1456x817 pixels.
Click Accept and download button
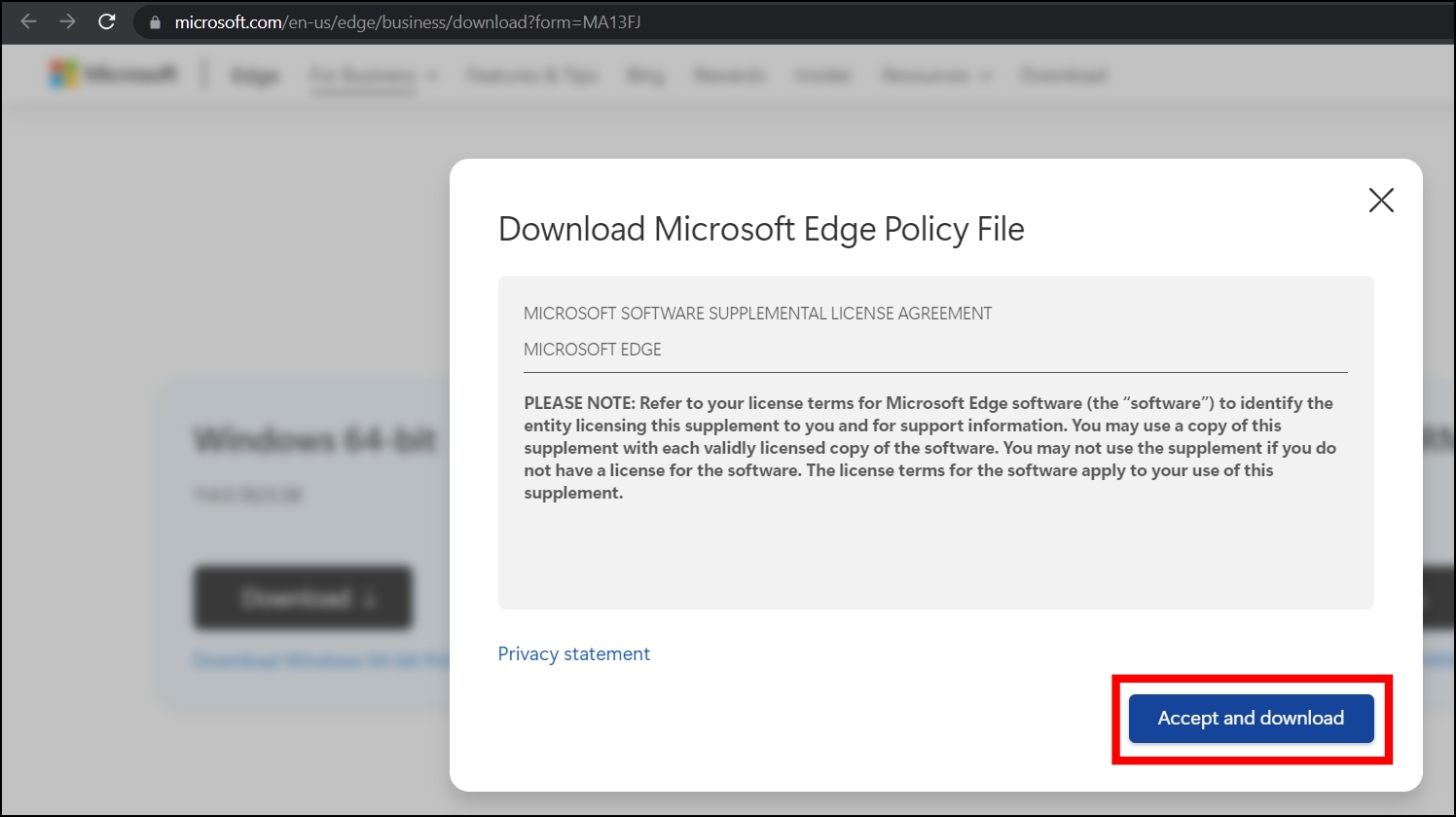point(1251,719)
